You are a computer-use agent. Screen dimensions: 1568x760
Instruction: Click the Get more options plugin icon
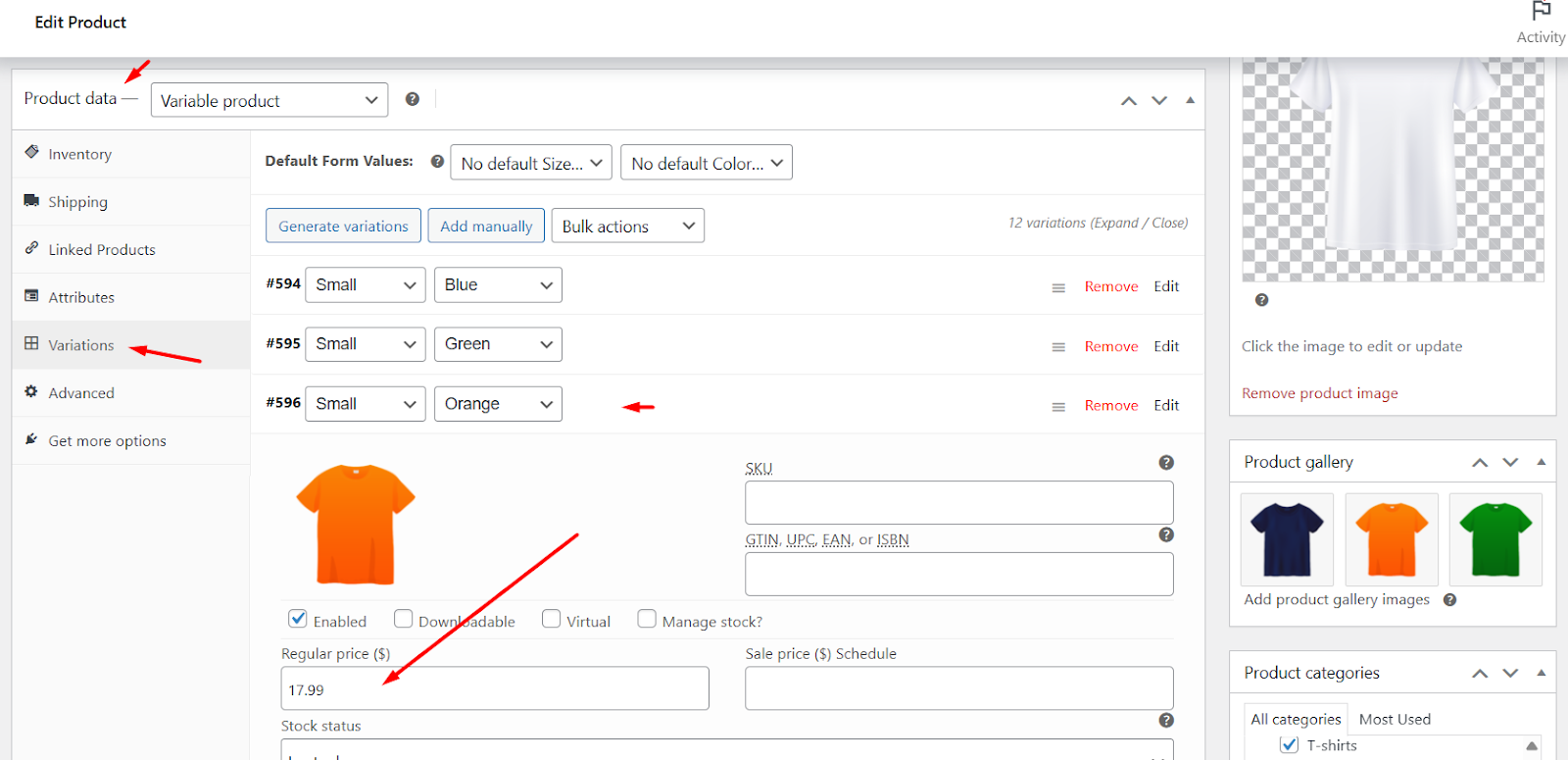pos(31,439)
